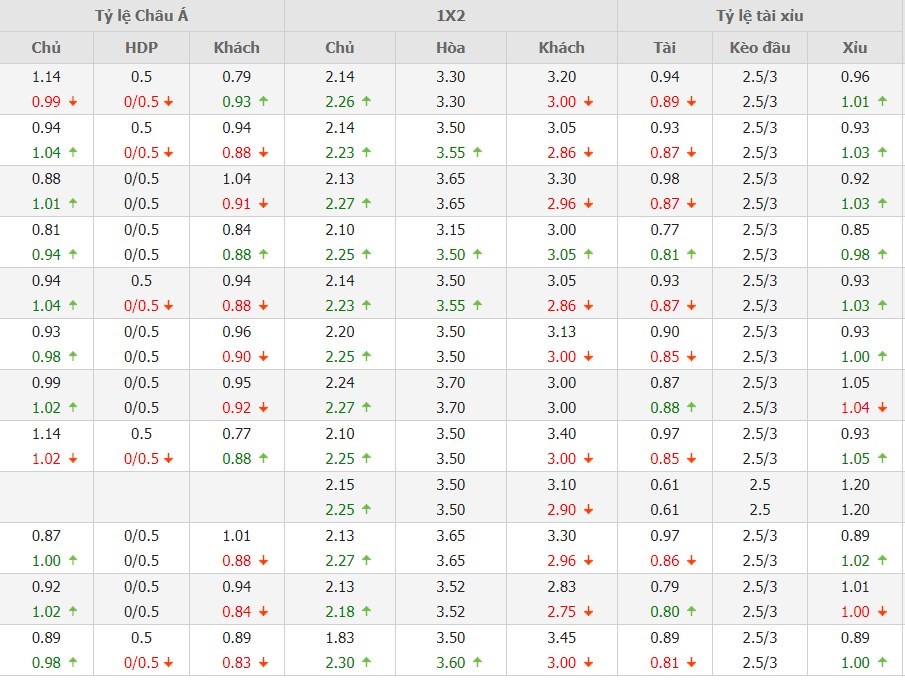Click the red down arrow beside 2.75

coord(588,611)
